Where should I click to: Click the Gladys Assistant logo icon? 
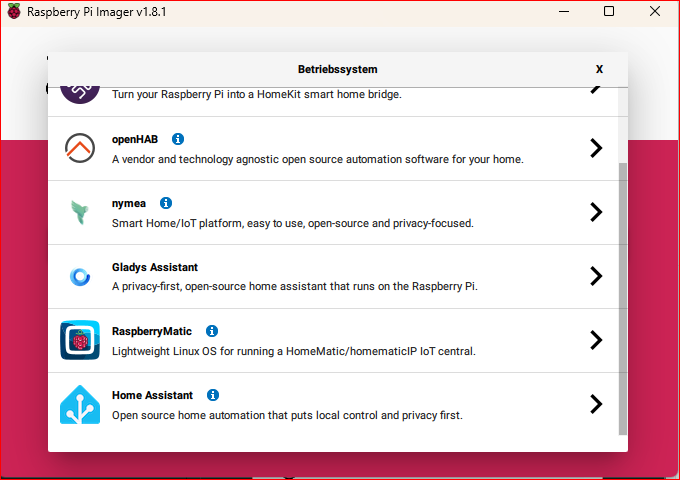click(x=80, y=276)
